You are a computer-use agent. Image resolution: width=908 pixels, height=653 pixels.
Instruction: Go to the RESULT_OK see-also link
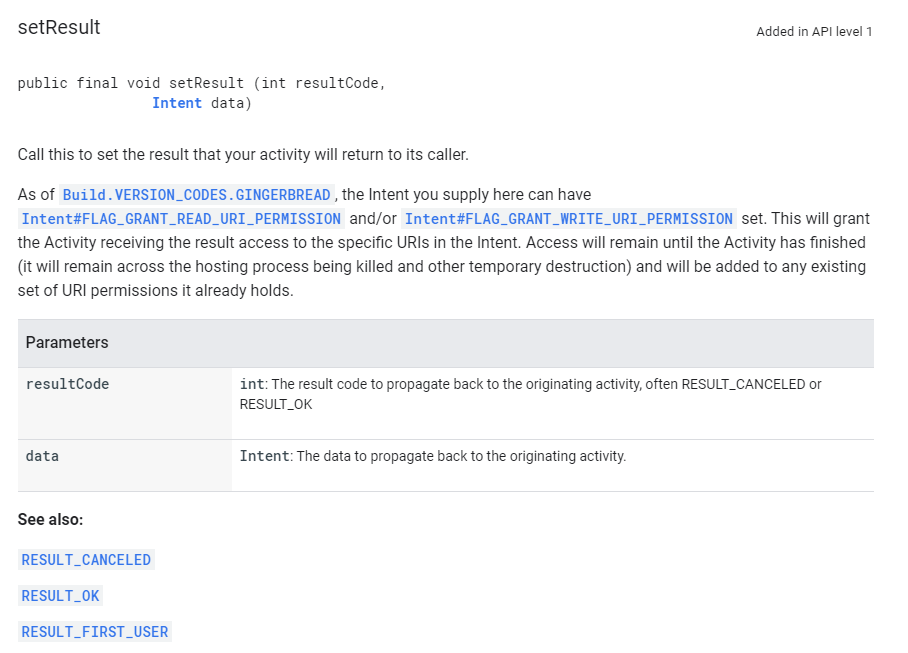point(61,596)
